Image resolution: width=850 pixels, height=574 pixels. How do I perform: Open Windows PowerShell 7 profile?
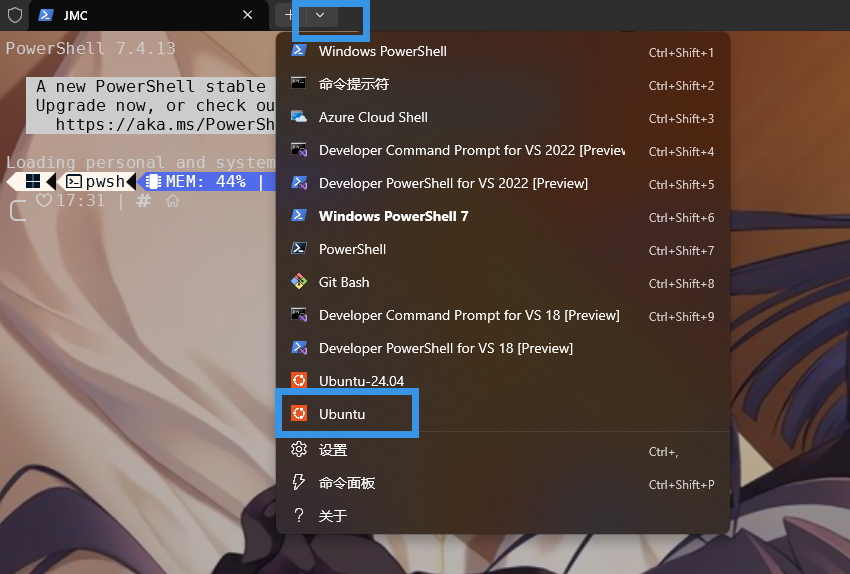tap(503, 216)
